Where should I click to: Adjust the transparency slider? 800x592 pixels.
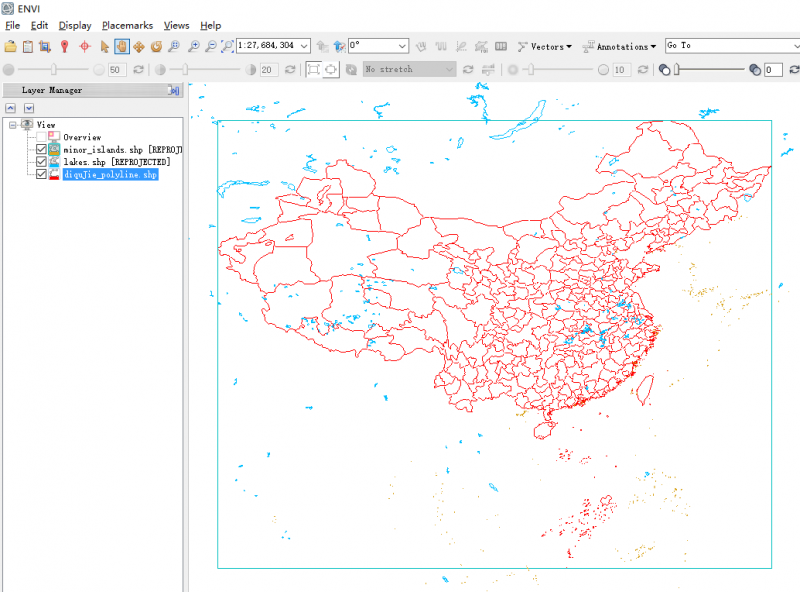pos(677,69)
